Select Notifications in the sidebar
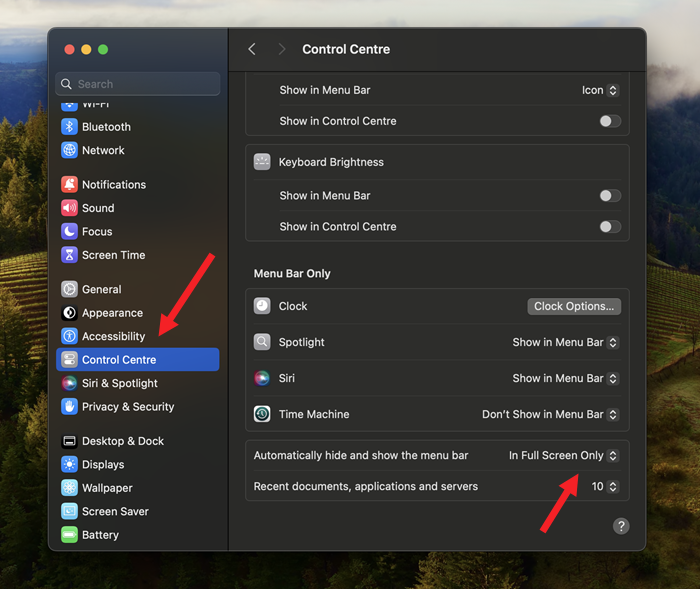This screenshot has height=589, width=700. coord(138,184)
